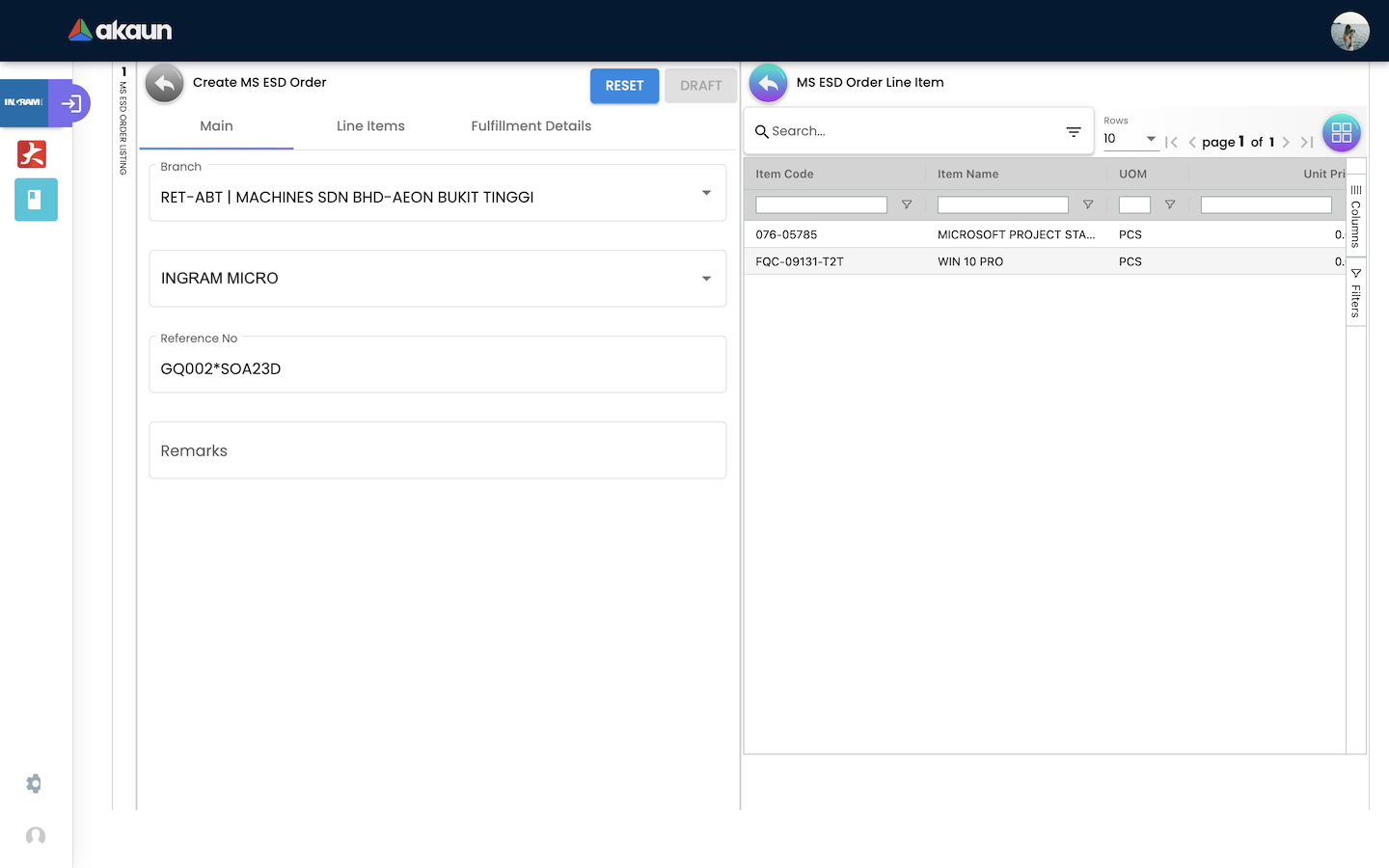Switch to the Line Items tab
Image resolution: width=1389 pixels, height=868 pixels.
tap(370, 126)
